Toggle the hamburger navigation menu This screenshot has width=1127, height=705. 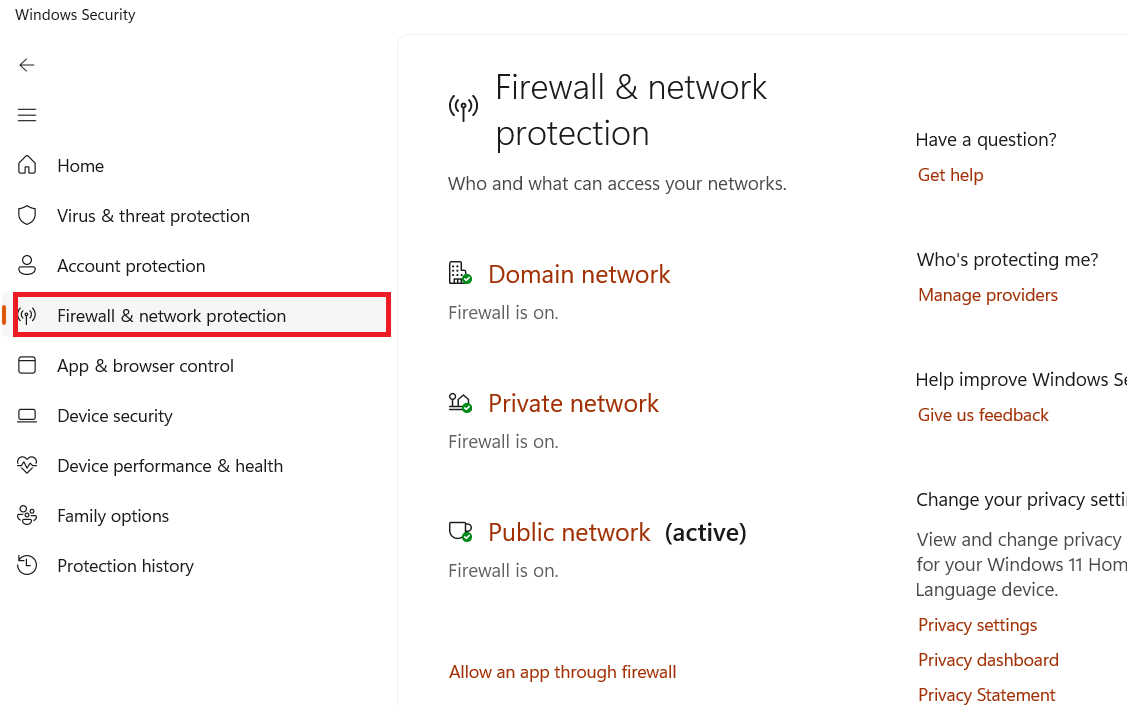(x=27, y=115)
